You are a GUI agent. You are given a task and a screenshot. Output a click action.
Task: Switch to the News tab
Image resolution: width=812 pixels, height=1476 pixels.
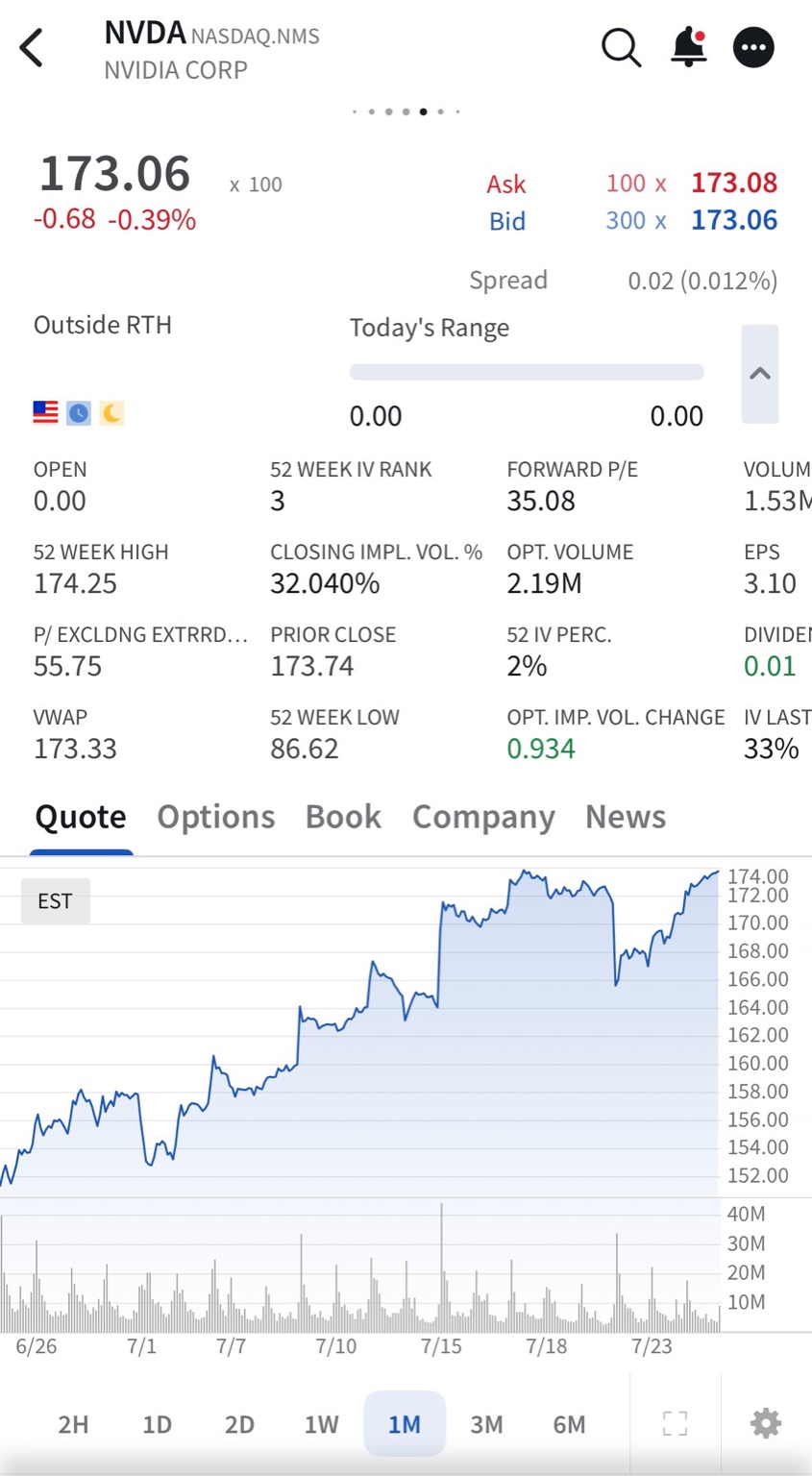click(x=626, y=817)
